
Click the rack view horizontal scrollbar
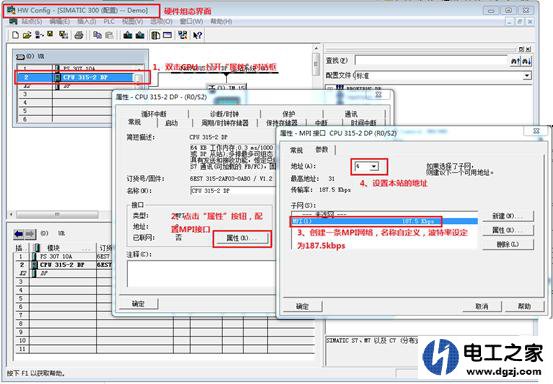57,214
